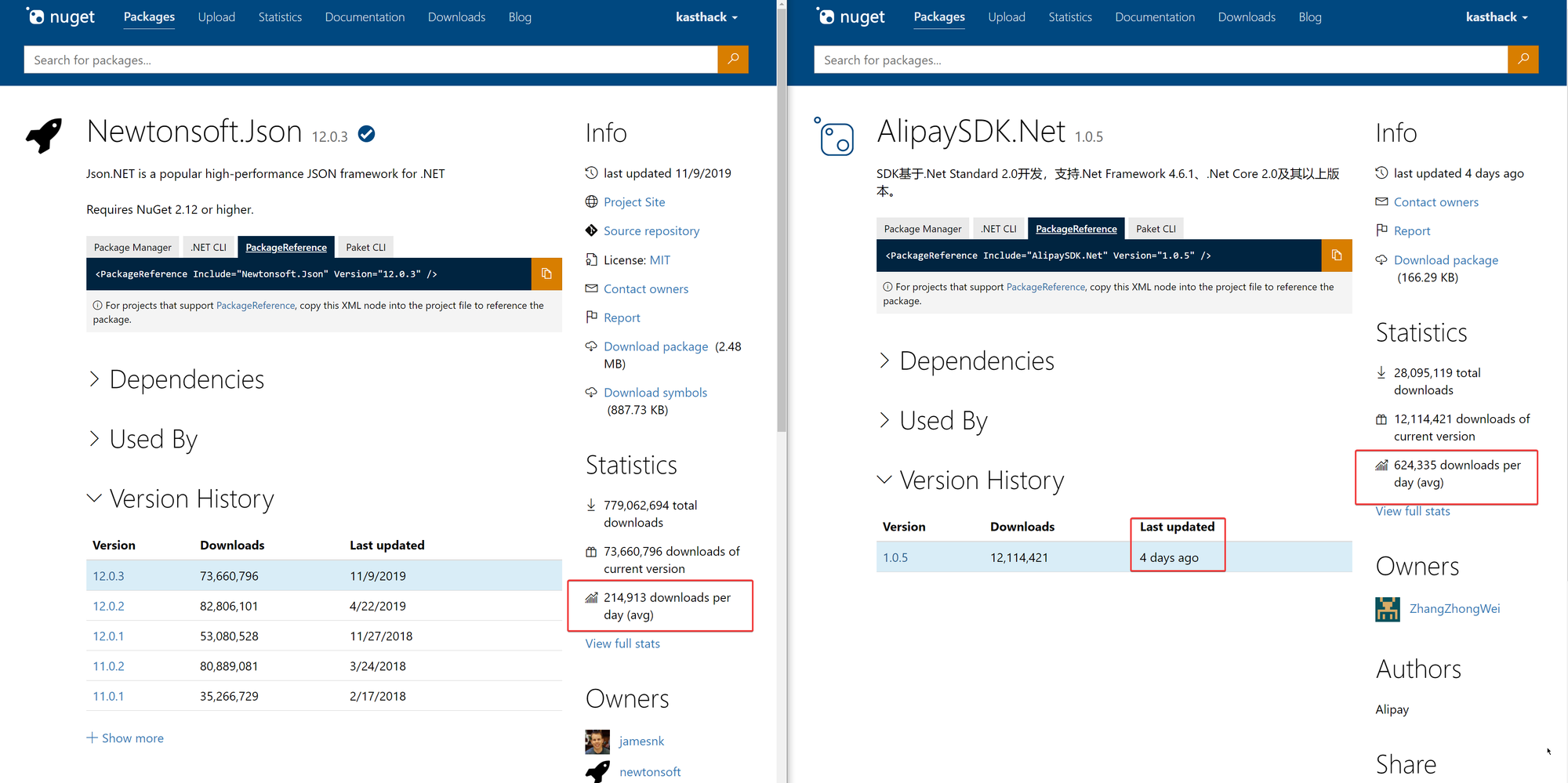
Task: Click envelope icon beside Contact owners in right window
Action: click(x=1382, y=201)
